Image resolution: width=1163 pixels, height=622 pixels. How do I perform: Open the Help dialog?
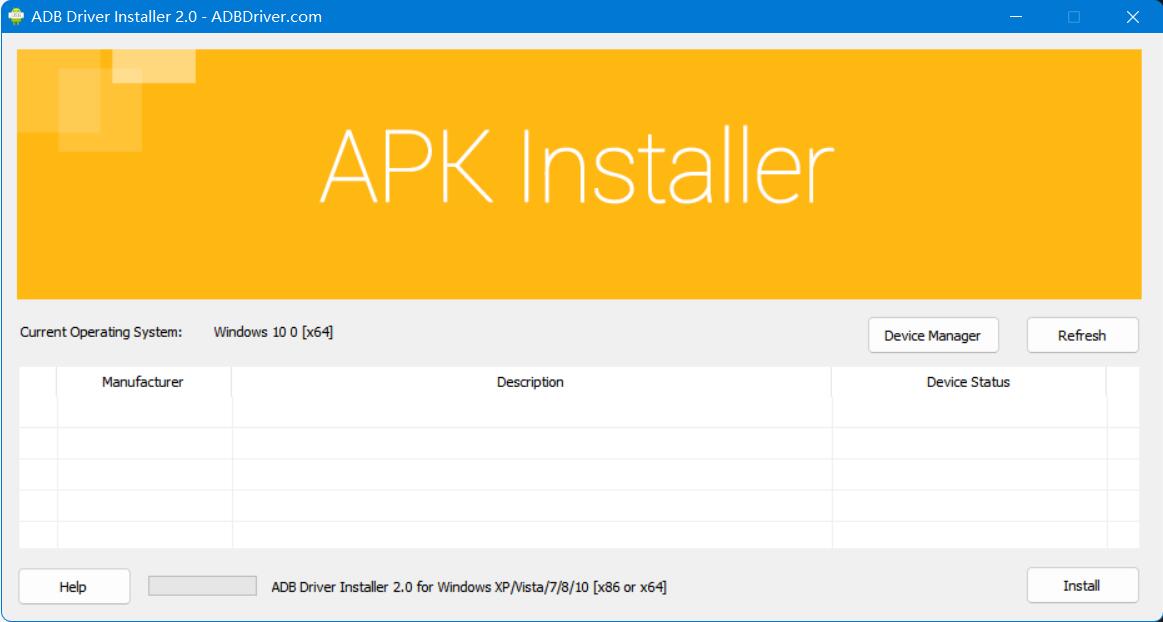pyautogui.click(x=73, y=587)
